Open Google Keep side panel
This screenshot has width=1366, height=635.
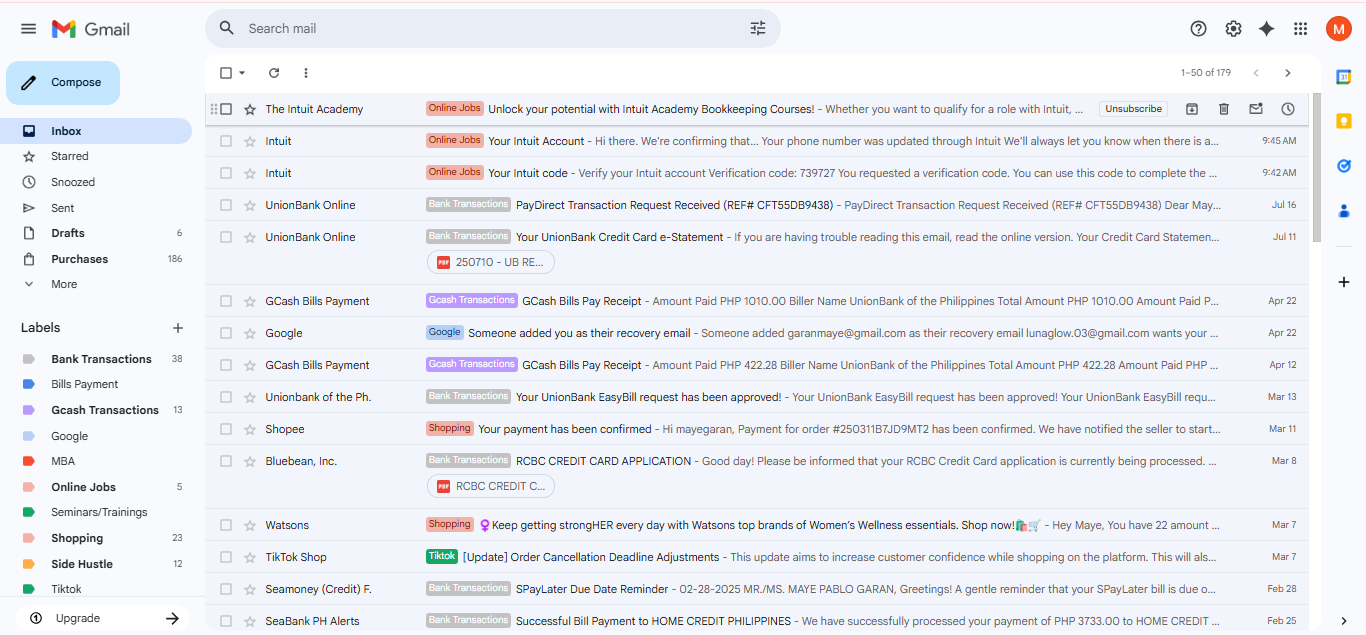point(1344,121)
